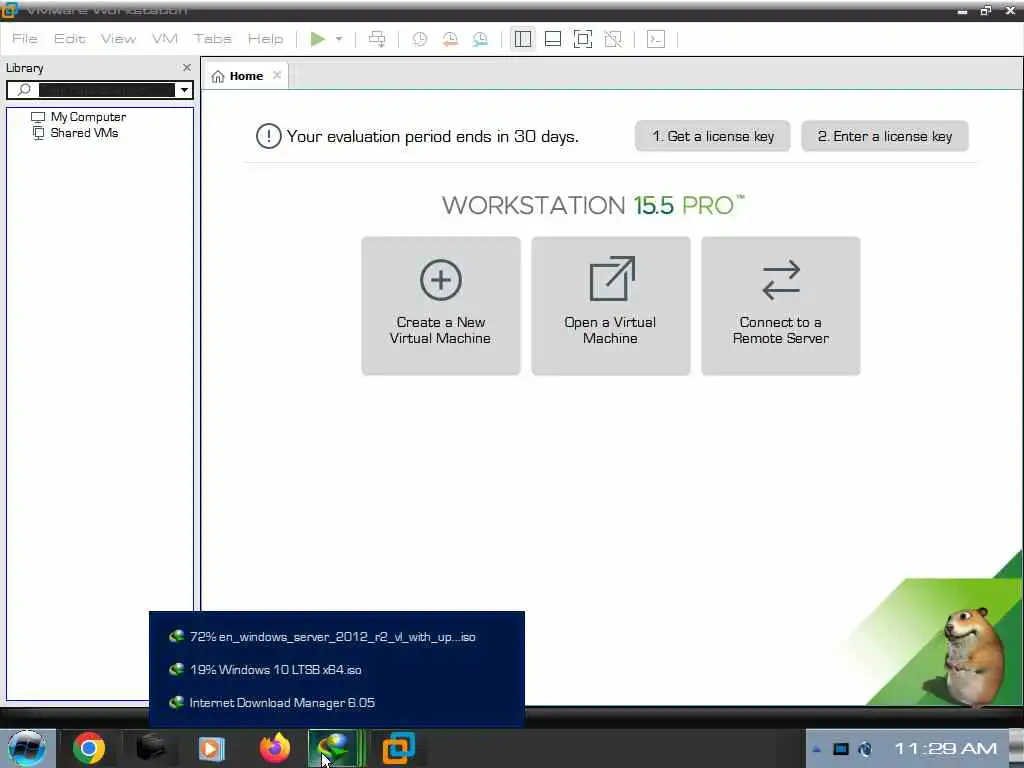The width and height of the screenshot is (1024, 768).
Task: Open the File menu
Action: coord(25,39)
